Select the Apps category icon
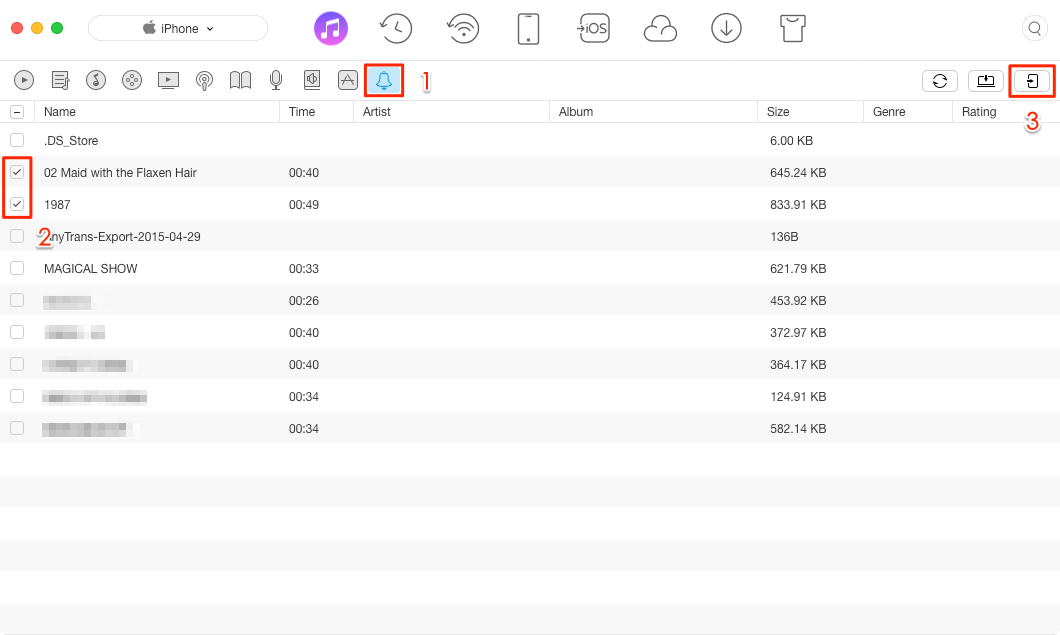 [347, 80]
